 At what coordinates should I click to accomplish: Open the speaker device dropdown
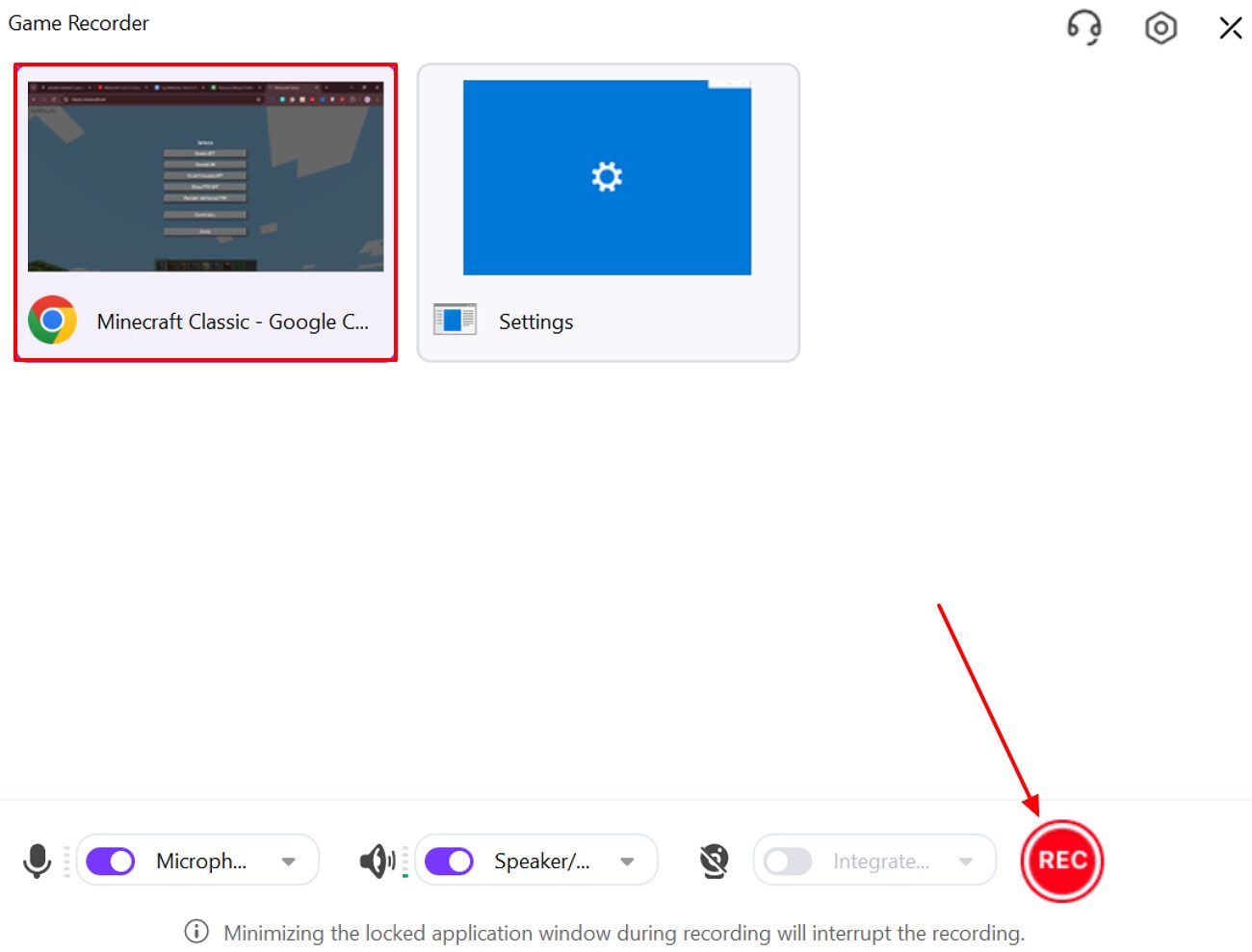pos(628,860)
